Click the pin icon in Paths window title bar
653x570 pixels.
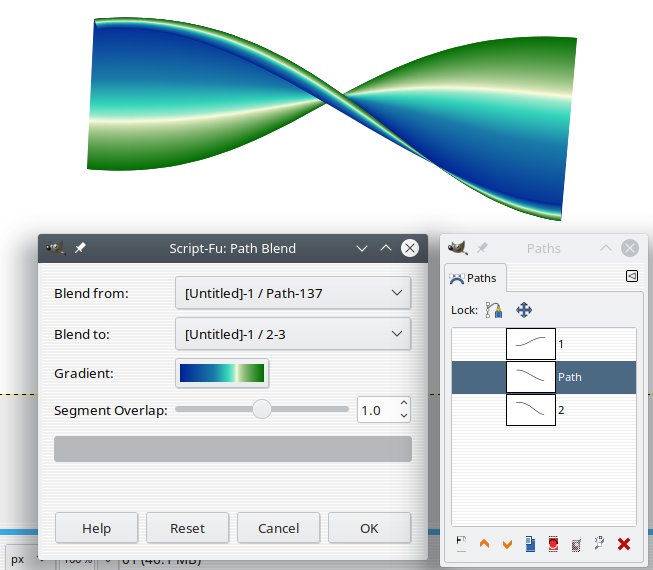(x=482, y=248)
